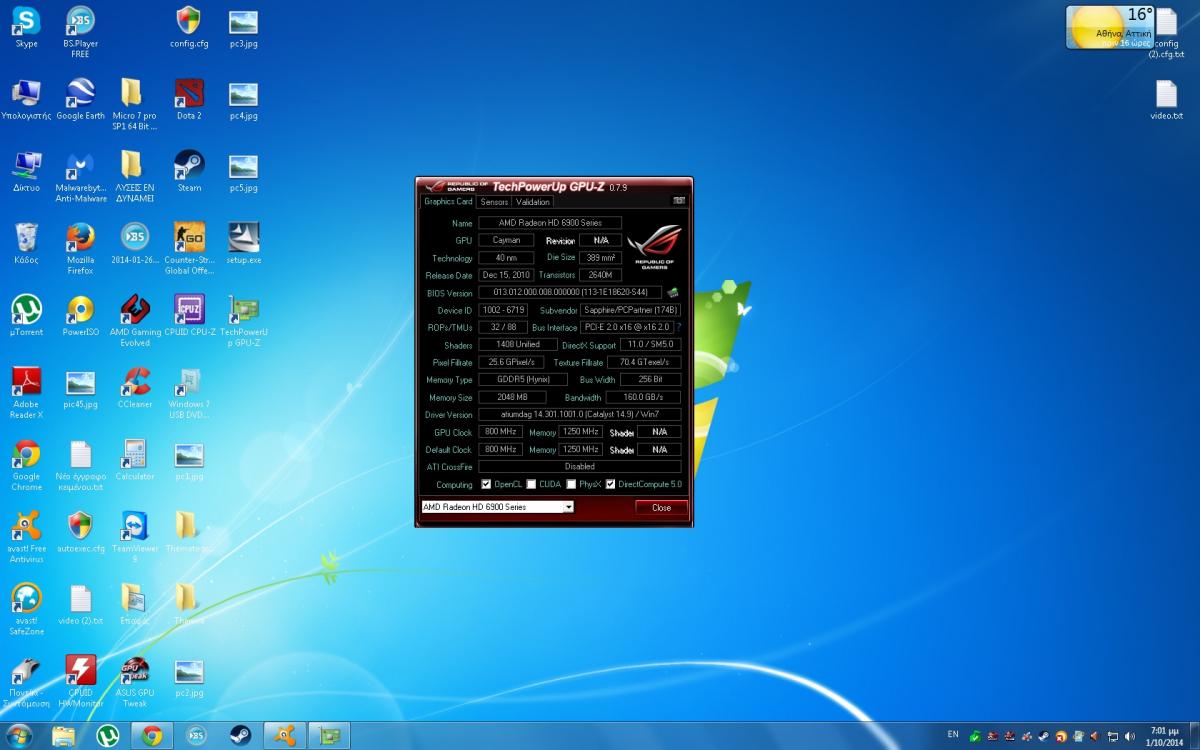Open the Google Chrome desktop shortcut

[26, 465]
